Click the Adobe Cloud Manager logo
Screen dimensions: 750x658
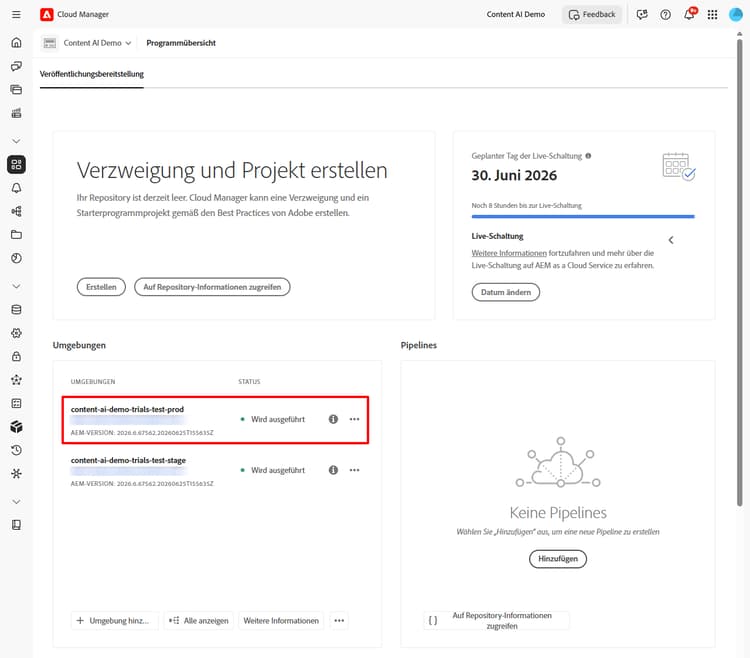(46, 14)
